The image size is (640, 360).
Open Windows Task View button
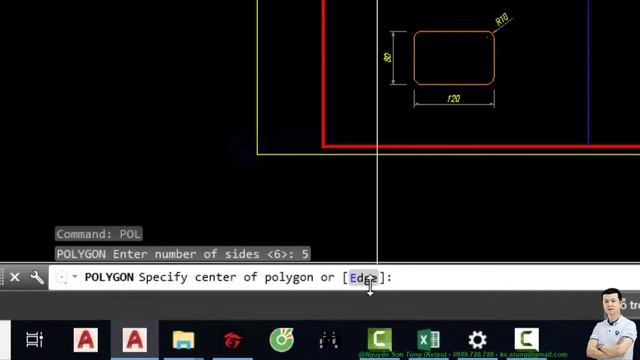tap(35, 340)
